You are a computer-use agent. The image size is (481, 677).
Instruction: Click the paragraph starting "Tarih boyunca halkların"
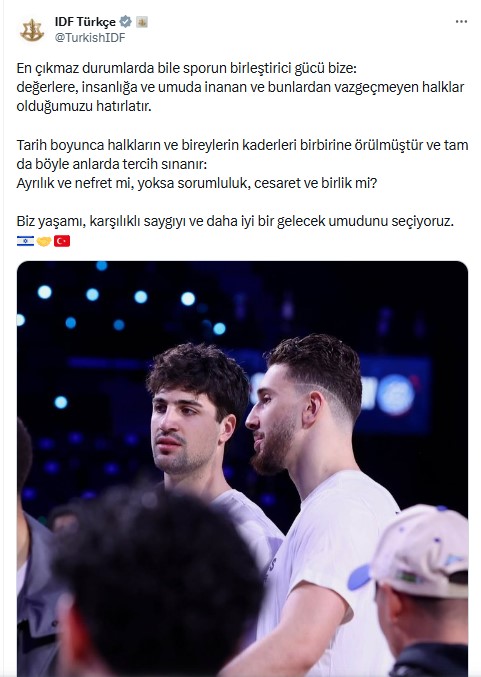coord(242,155)
